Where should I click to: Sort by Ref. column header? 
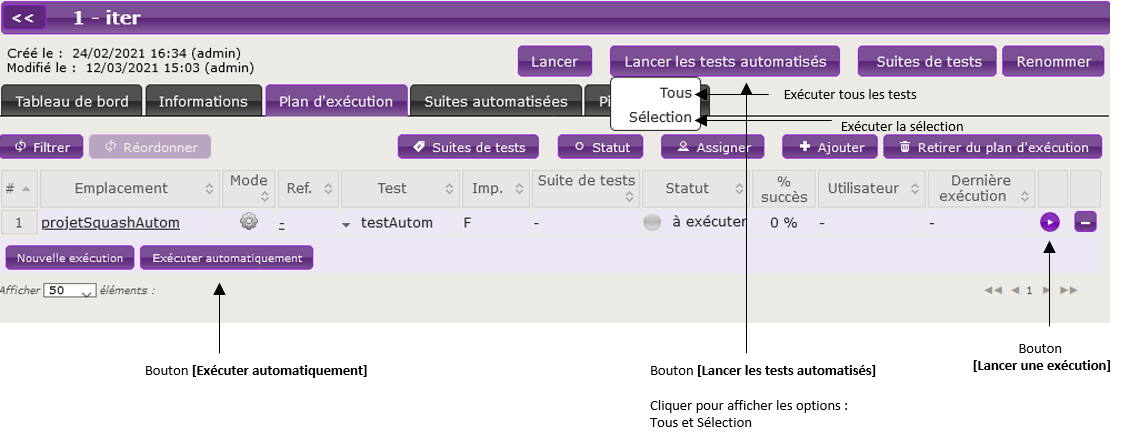[x=307, y=189]
